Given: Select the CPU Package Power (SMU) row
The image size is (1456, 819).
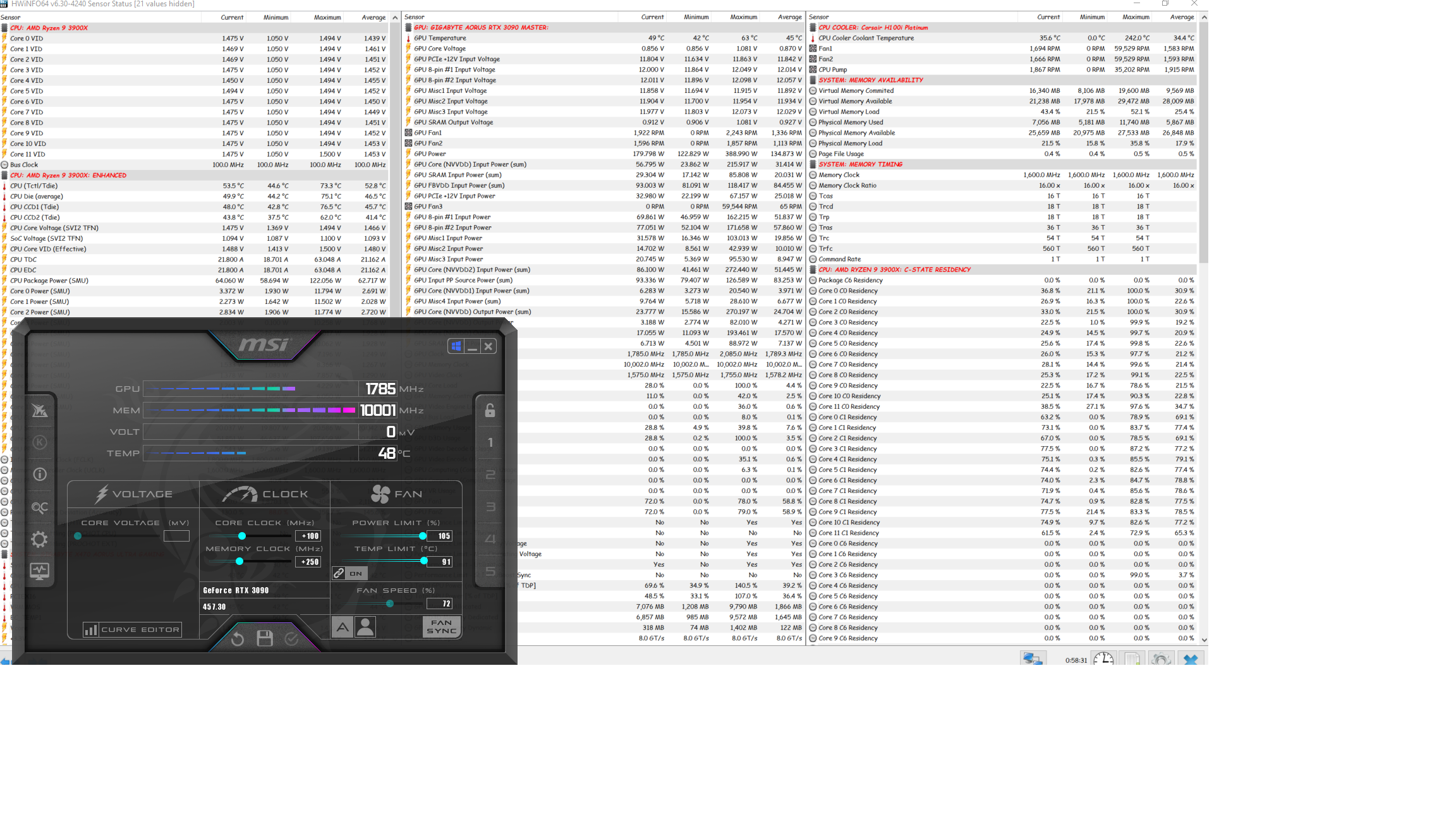Looking at the screenshot, I should (194, 281).
